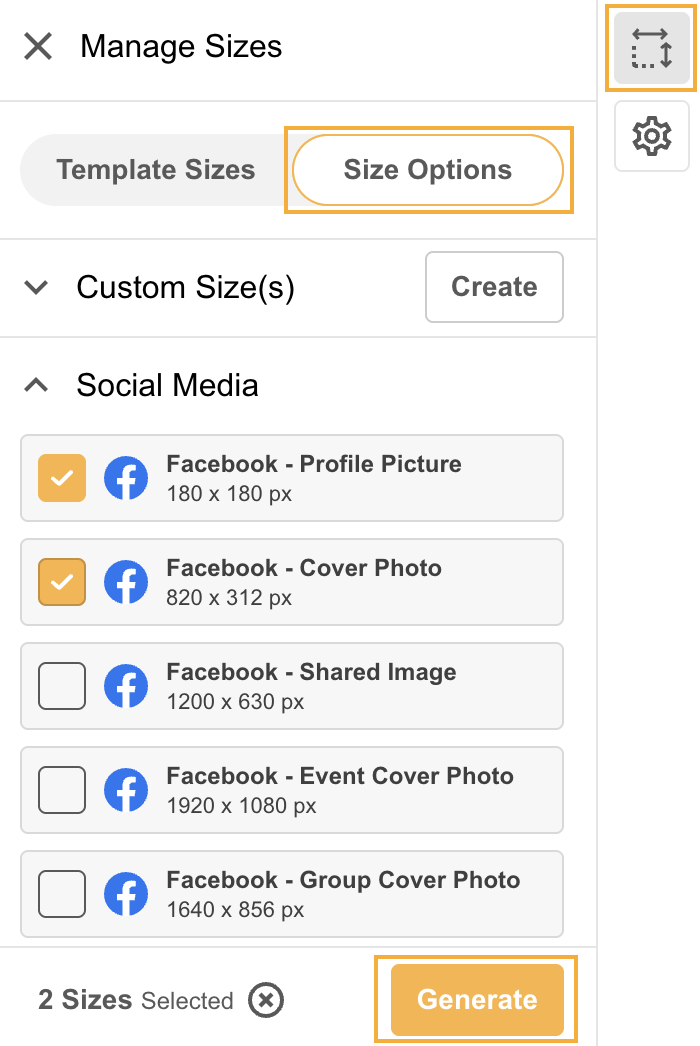This screenshot has width=700, height=1046.
Task: Clear the 2 selected sizes
Action: tap(266, 1000)
